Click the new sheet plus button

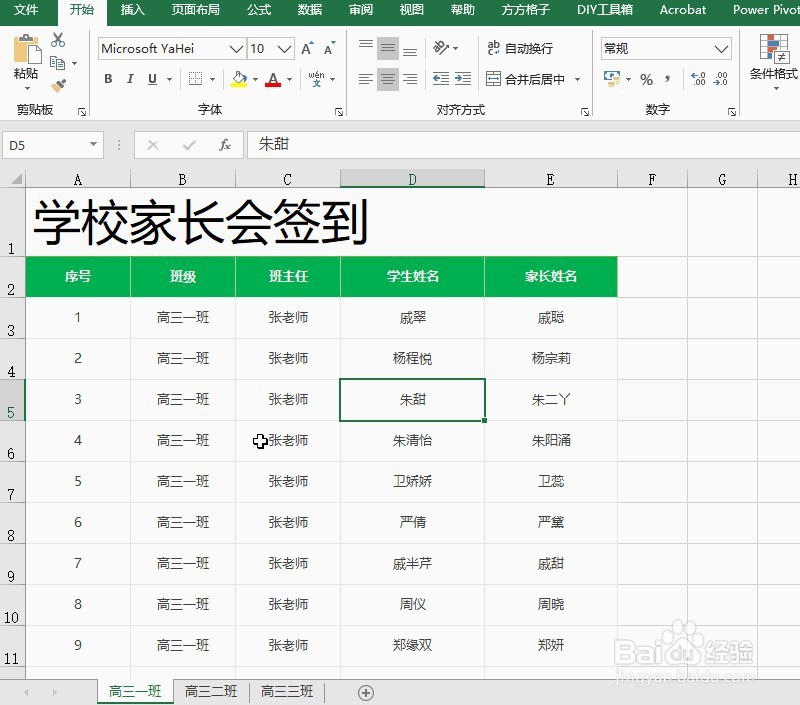click(366, 691)
